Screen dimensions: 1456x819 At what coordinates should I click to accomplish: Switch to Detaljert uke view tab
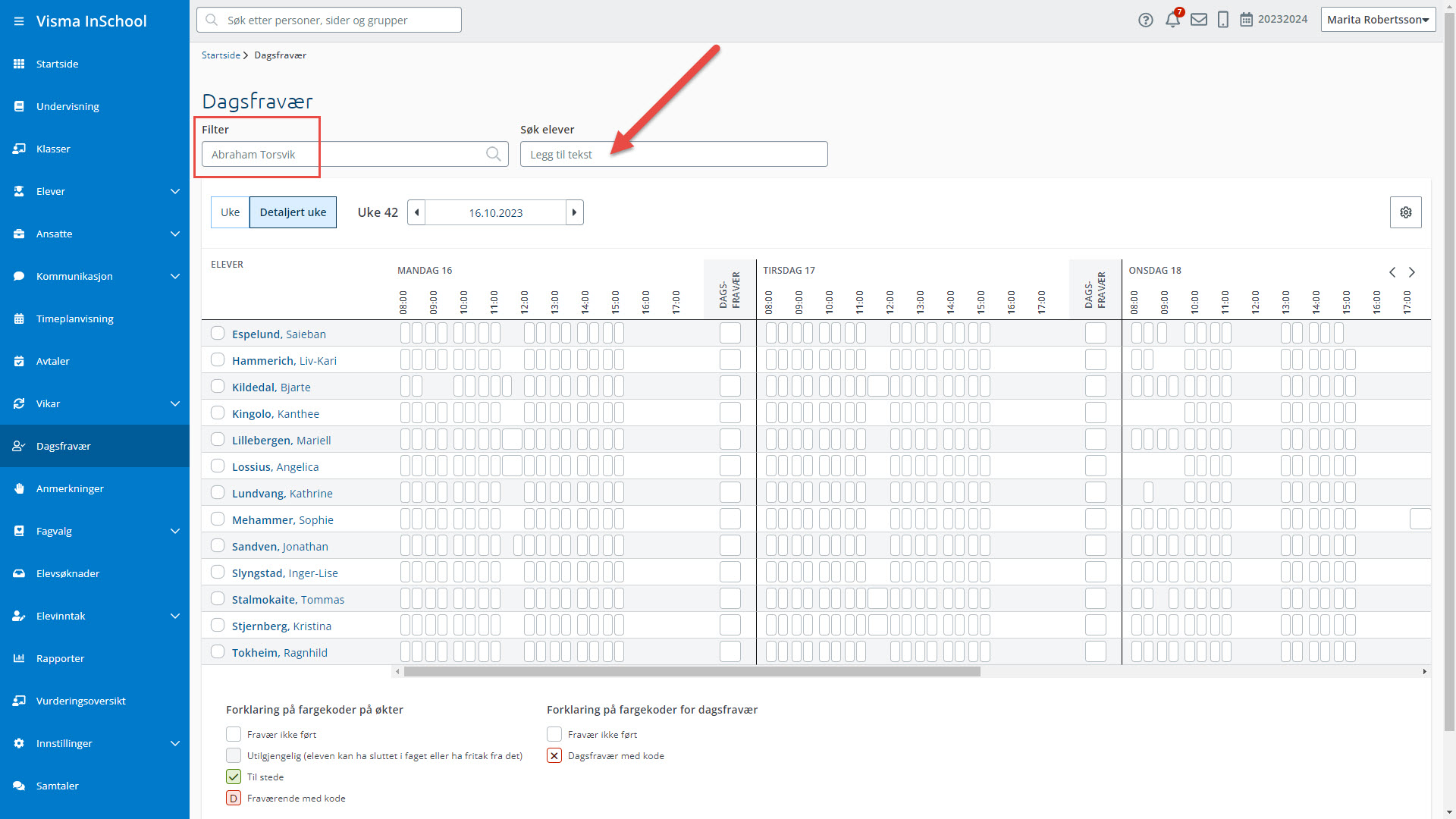pos(293,212)
